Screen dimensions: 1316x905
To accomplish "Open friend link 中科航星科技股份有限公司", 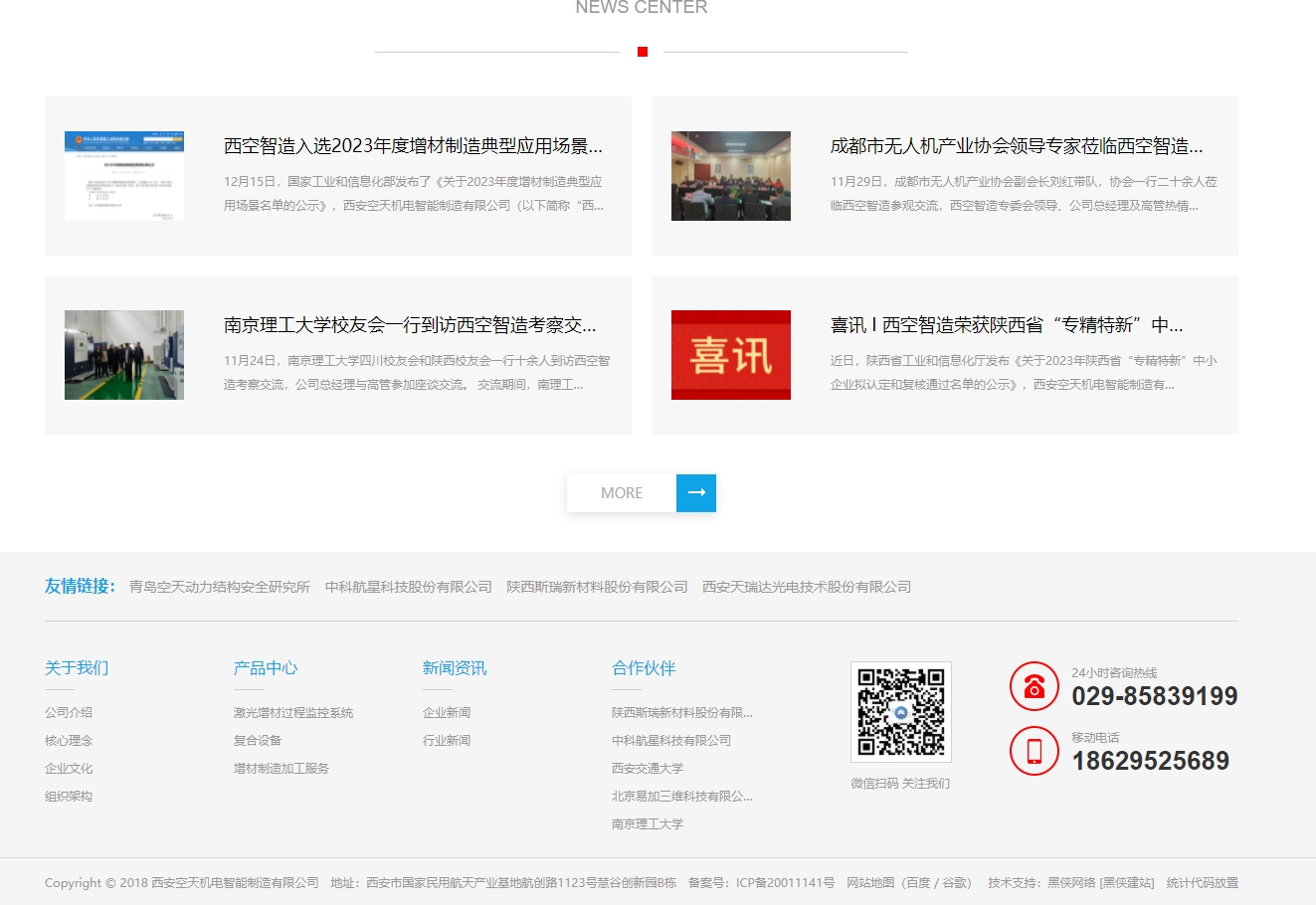I will 408,587.
